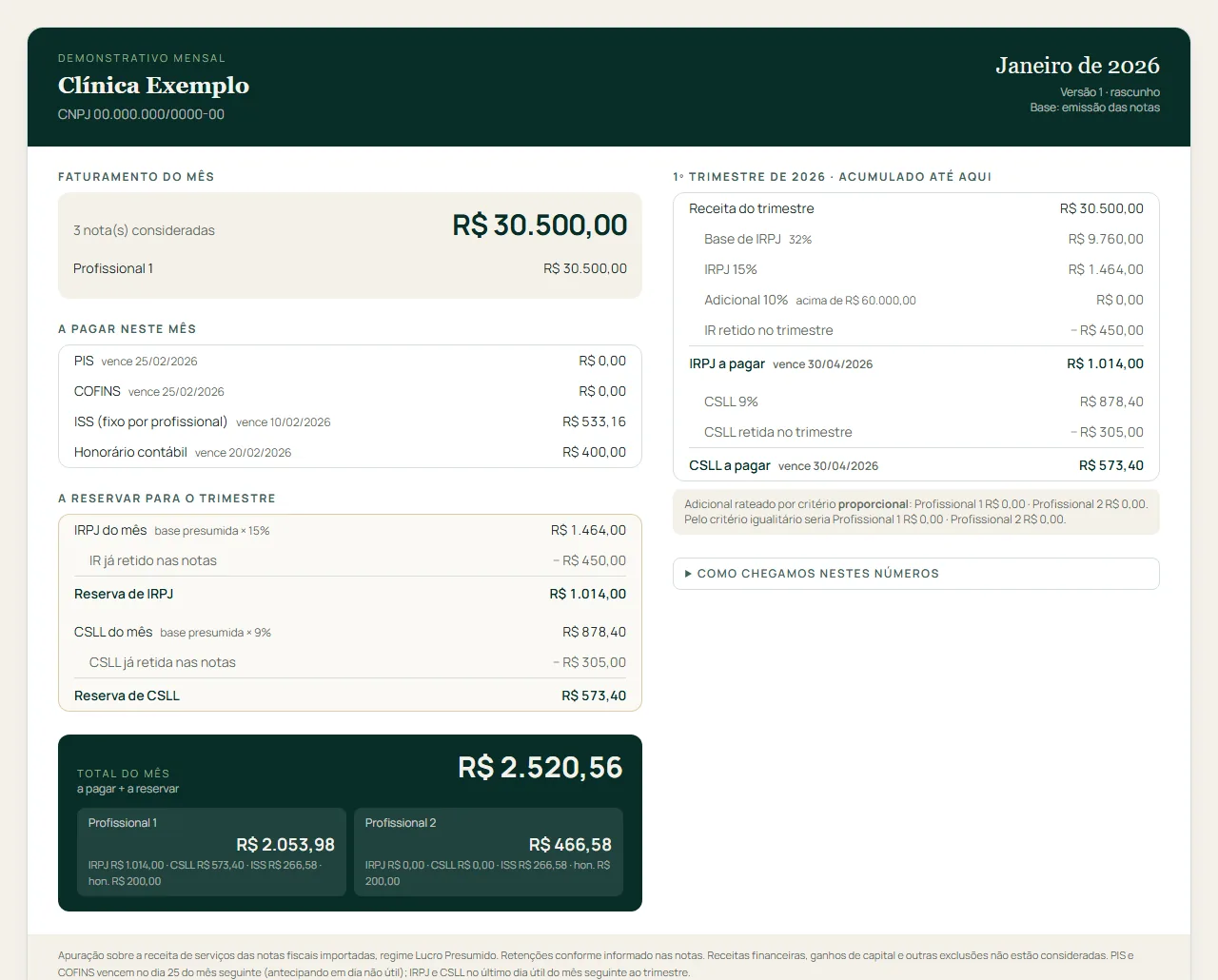This screenshot has width=1218, height=980.
Task: Click the total do mês R$ 2.520,56
Action: pyautogui.click(x=540, y=768)
